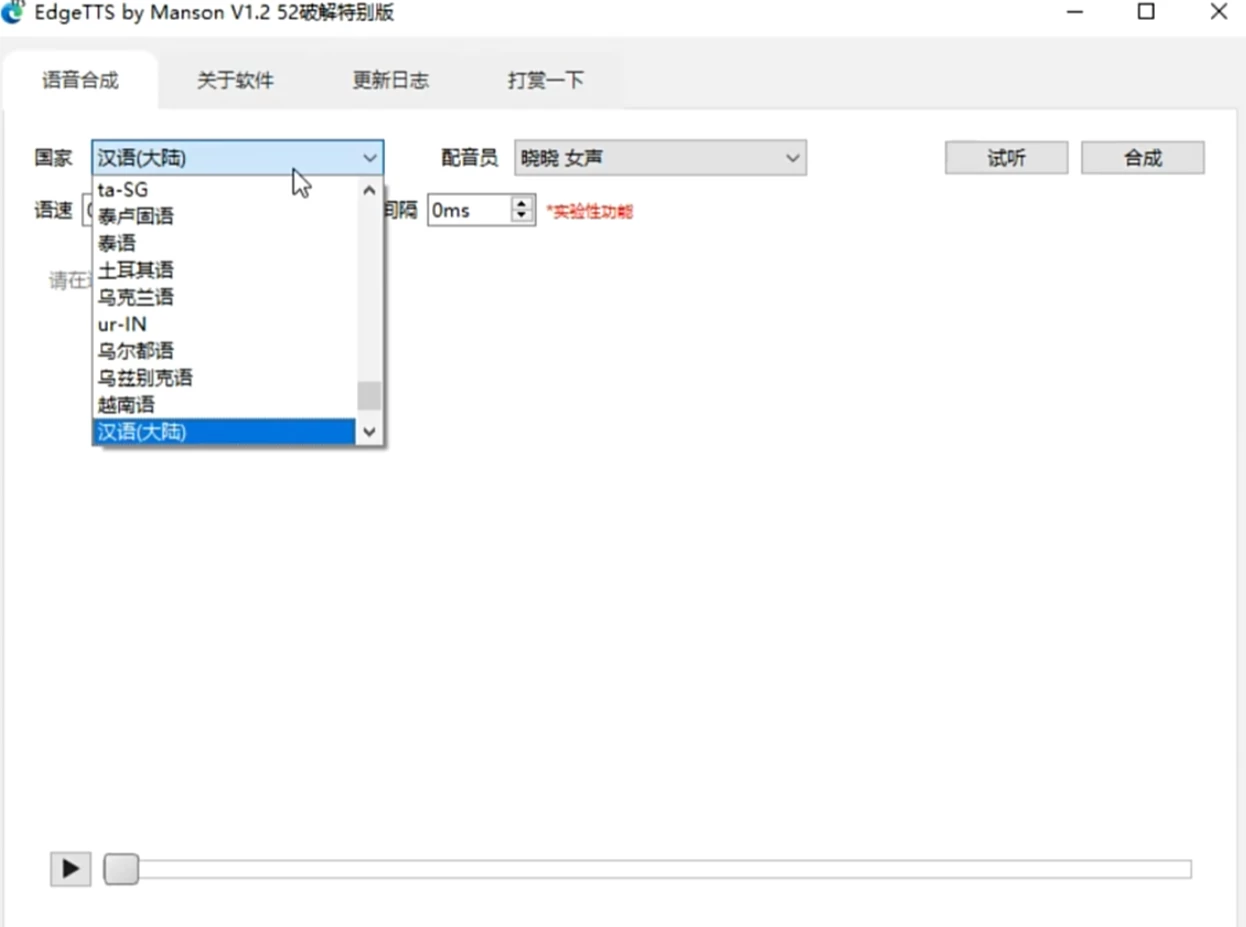The height and width of the screenshot is (927, 1246).
Task: Click the playback progress slider handle
Action: tap(121, 868)
